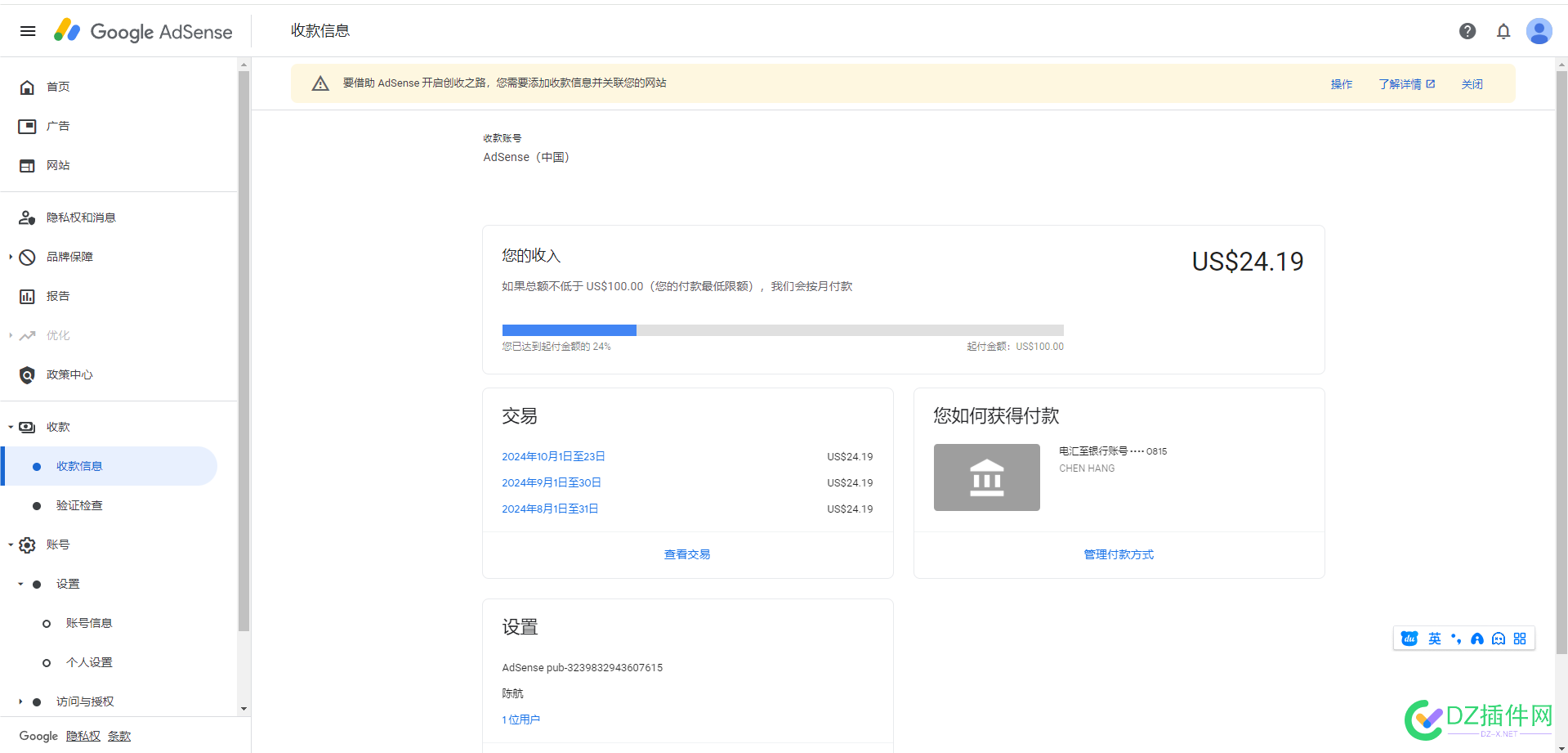Viewport: 1568px width, 753px height.
Task: Open transaction 2024年9月1日至30日
Action: coord(552,482)
